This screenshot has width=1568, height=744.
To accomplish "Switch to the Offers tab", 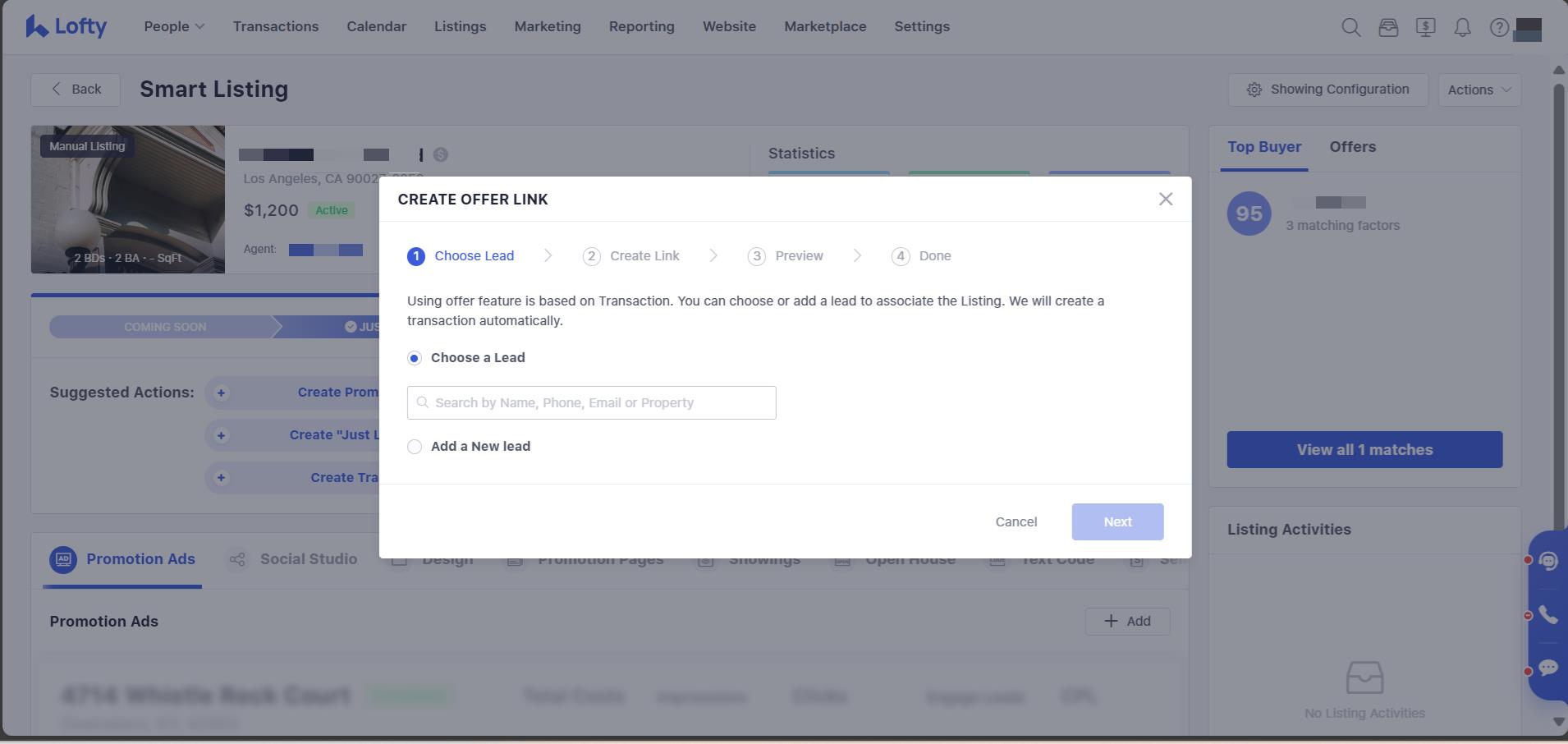I will 1353,147.
